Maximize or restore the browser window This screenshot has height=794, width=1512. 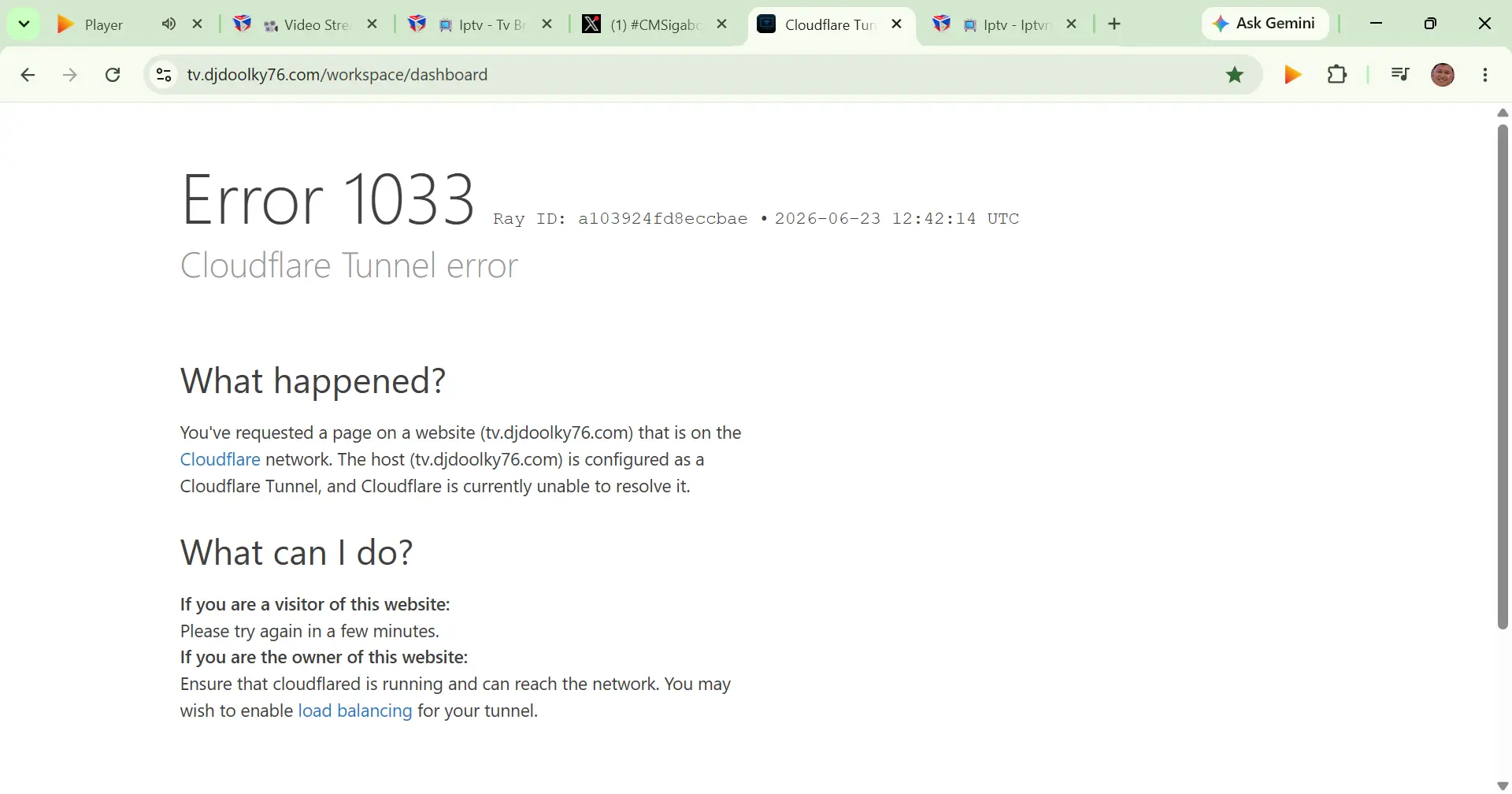pyautogui.click(x=1430, y=24)
